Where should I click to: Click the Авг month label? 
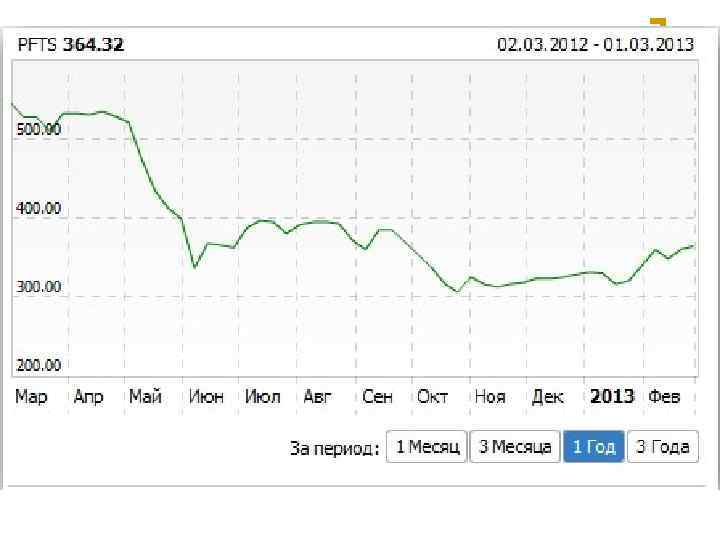point(317,396)
